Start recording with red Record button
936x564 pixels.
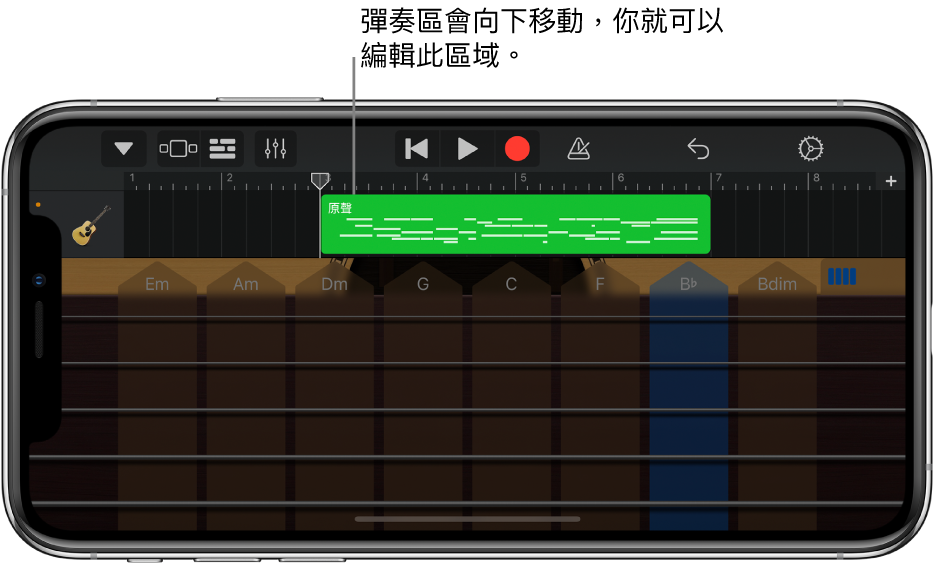coord(517,149)
